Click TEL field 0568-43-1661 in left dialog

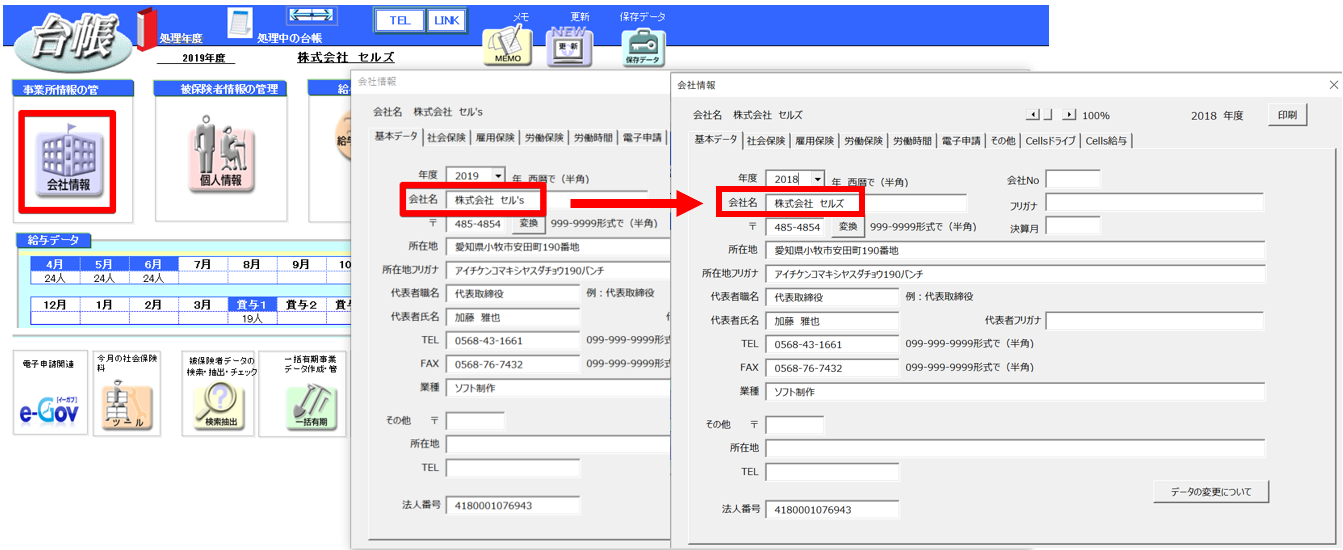click(x=513, y=341)
